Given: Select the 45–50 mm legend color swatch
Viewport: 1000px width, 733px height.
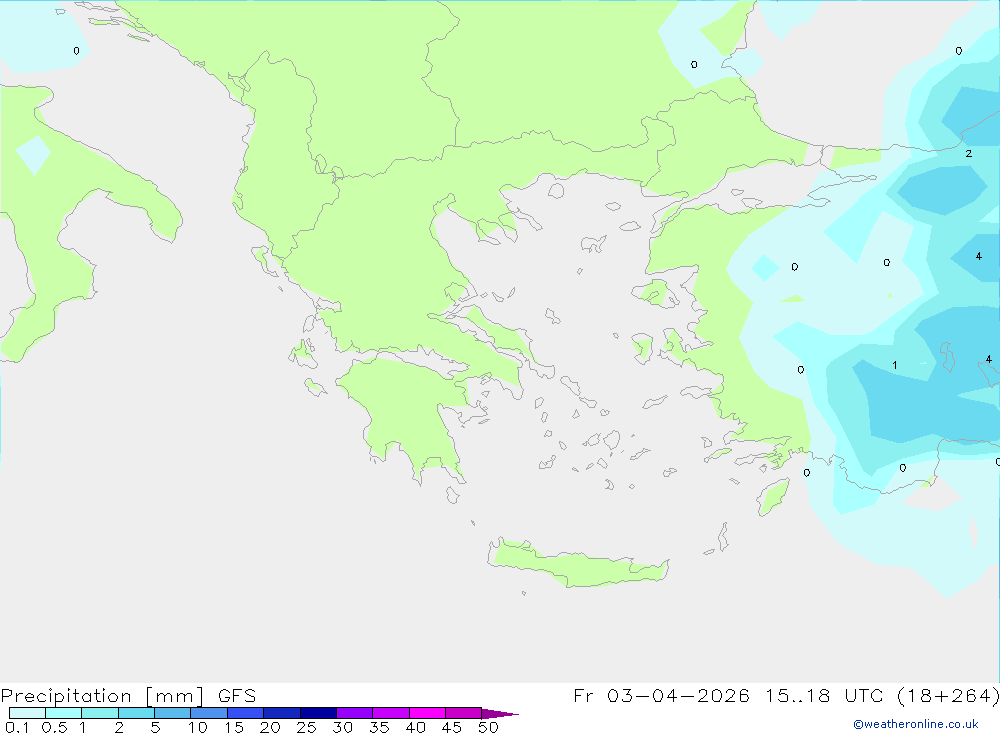Looking at the screenshot, I should (x=464, y=713).
